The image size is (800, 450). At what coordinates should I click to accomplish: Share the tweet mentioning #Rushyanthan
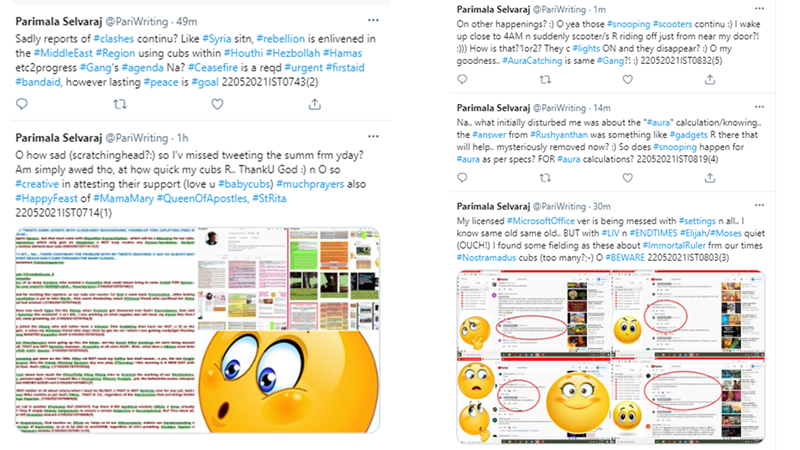click(710, 178)
